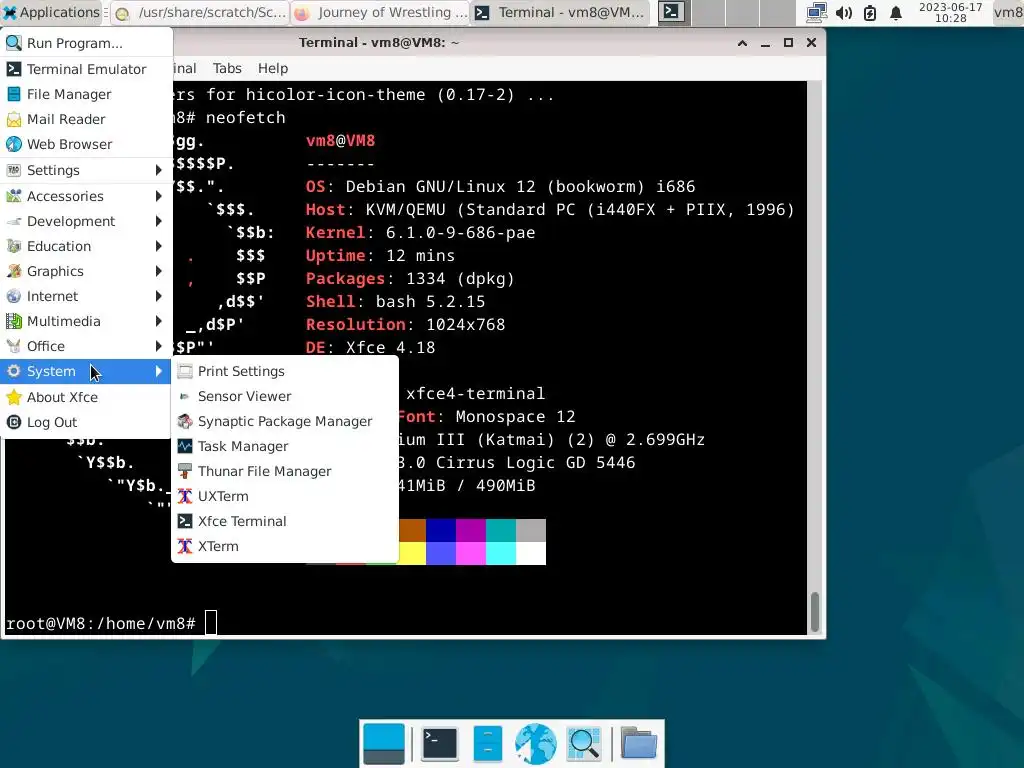Image resolution: width=1024 pixels, height=768 pixels.
Task: Click the terminal prompt input cursor
Action: (210, 622)
